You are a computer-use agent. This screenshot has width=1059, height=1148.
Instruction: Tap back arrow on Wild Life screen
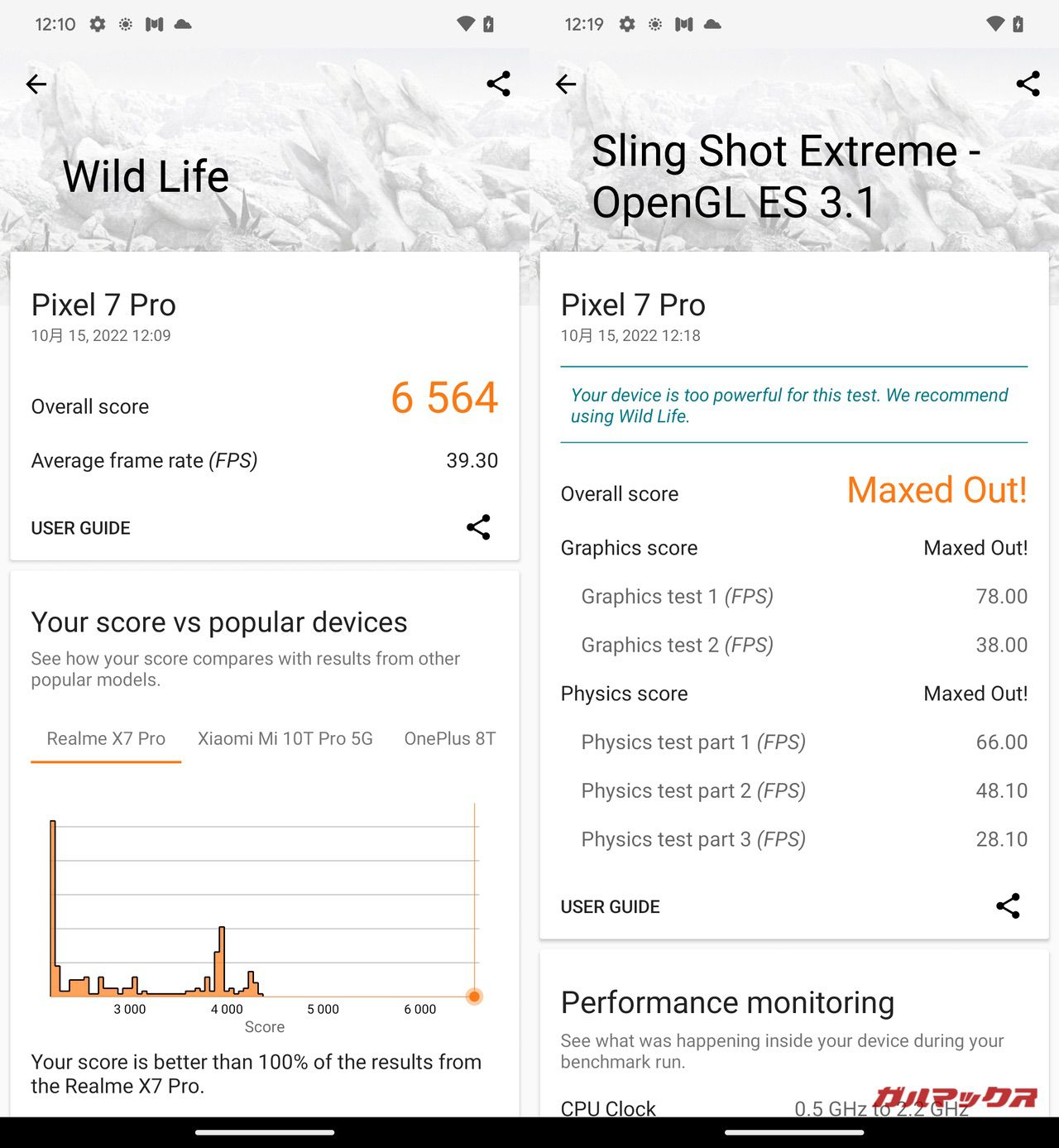coord(36,84)
